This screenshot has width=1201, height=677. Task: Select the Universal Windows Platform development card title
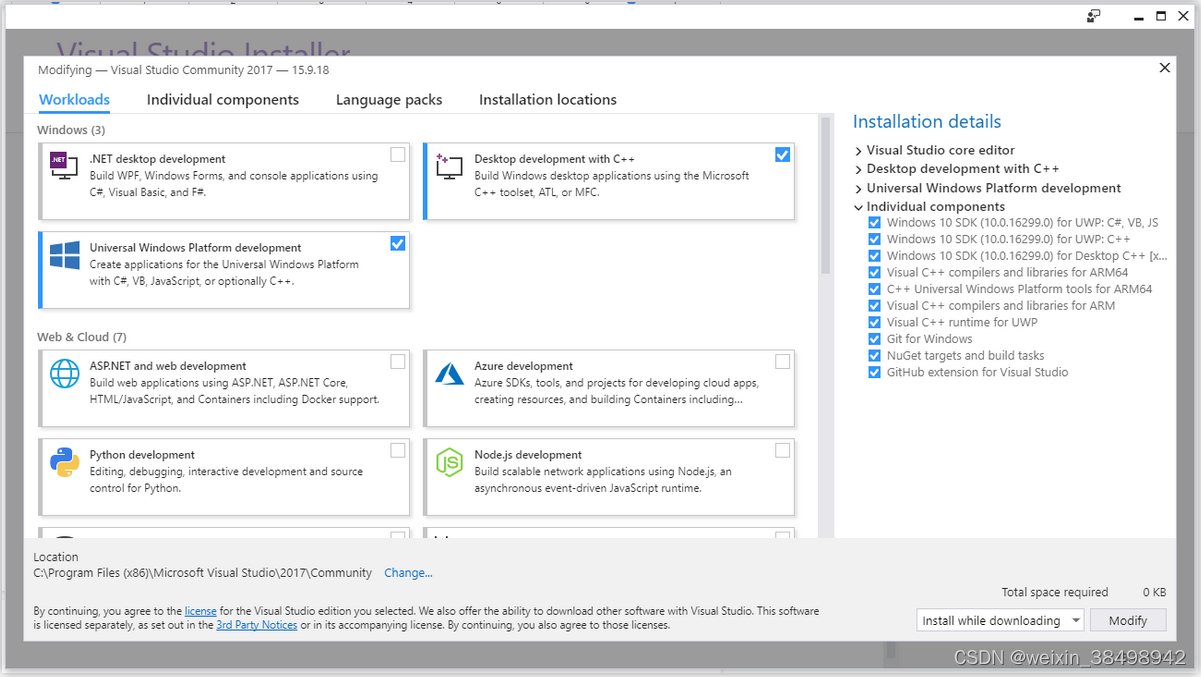pyautogui.click(x=195, y=248)
